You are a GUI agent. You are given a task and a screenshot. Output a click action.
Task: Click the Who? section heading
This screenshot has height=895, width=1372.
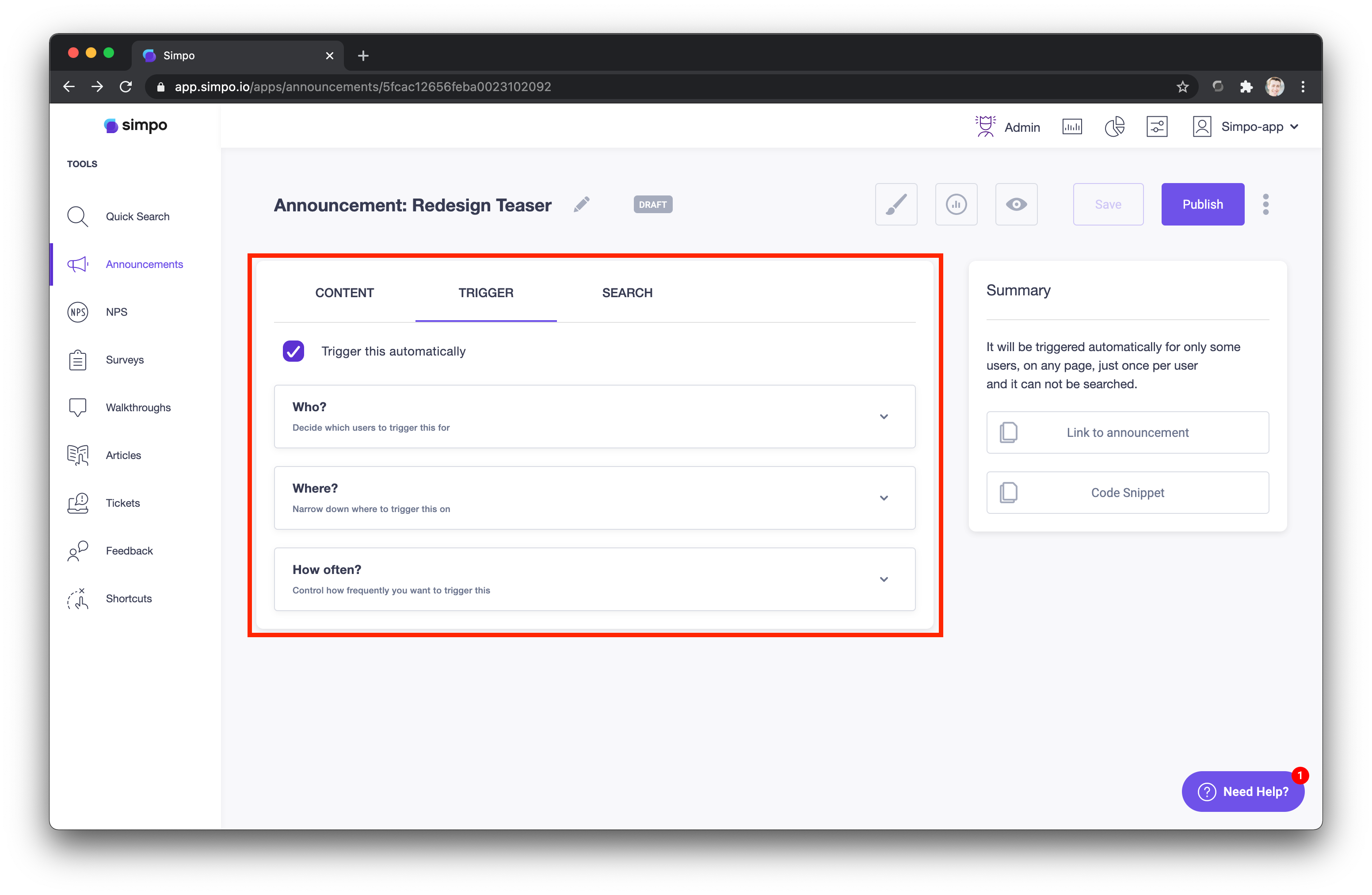click(309, 407)
